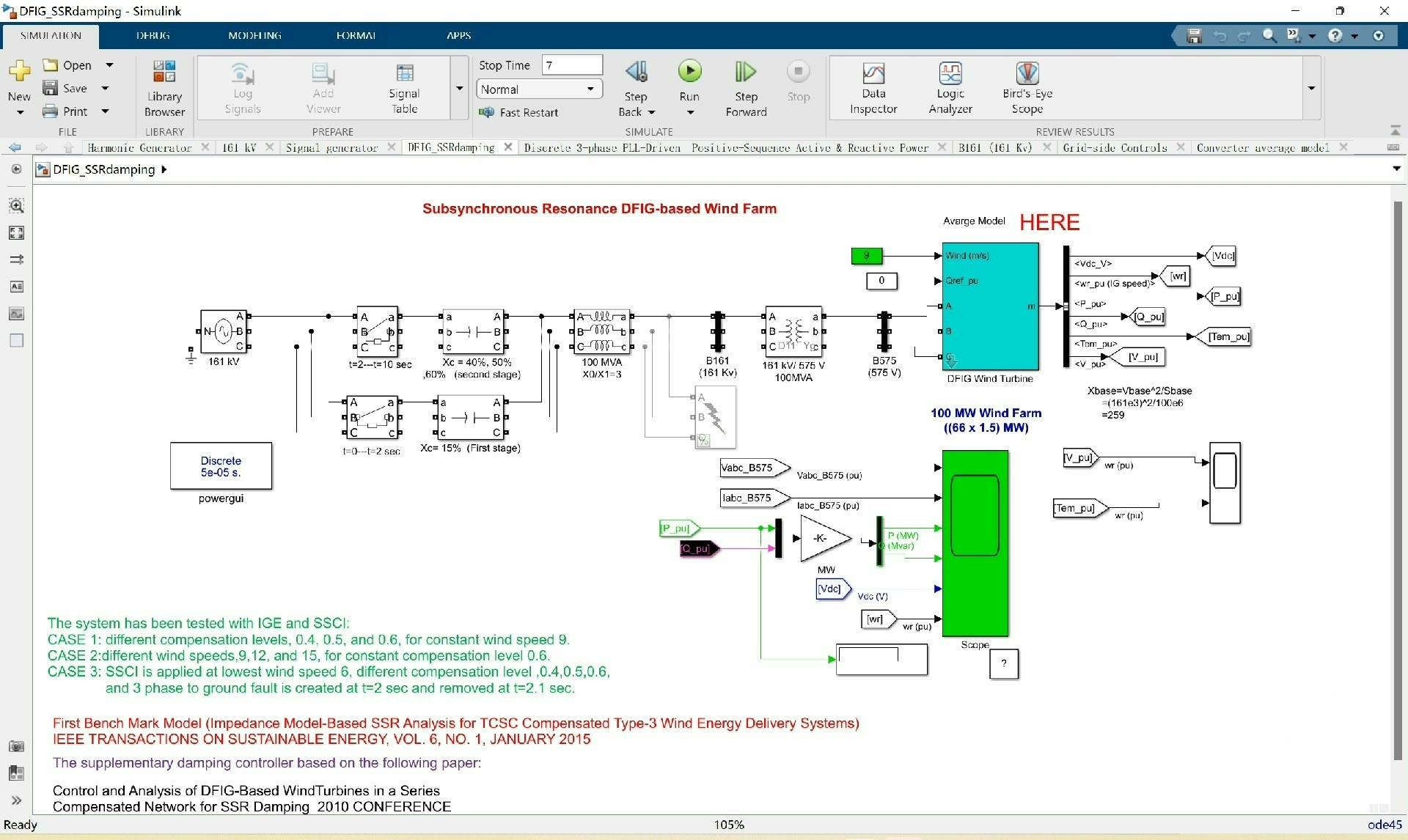Click the Stop Time input field
Viewport: 1408px width, 840px height.
coord(572,65)
